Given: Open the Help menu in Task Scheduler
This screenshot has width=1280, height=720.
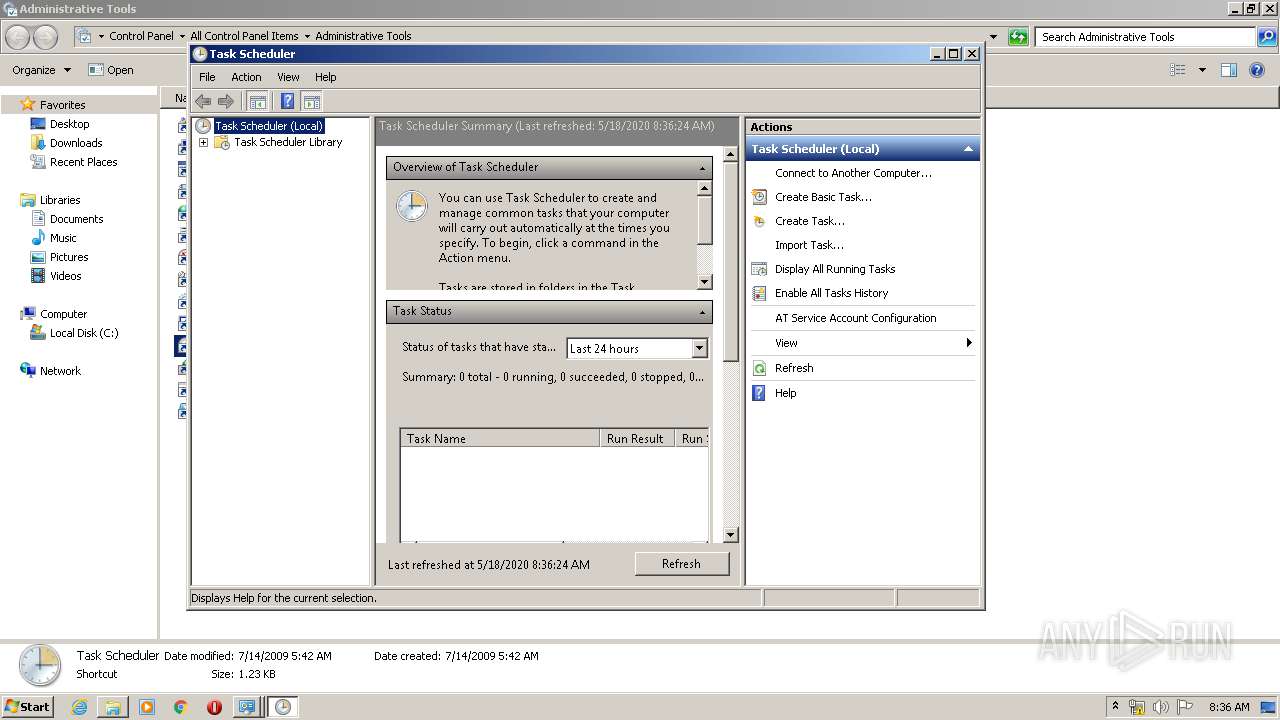Looking at the screenshot, I should (326, 77).
